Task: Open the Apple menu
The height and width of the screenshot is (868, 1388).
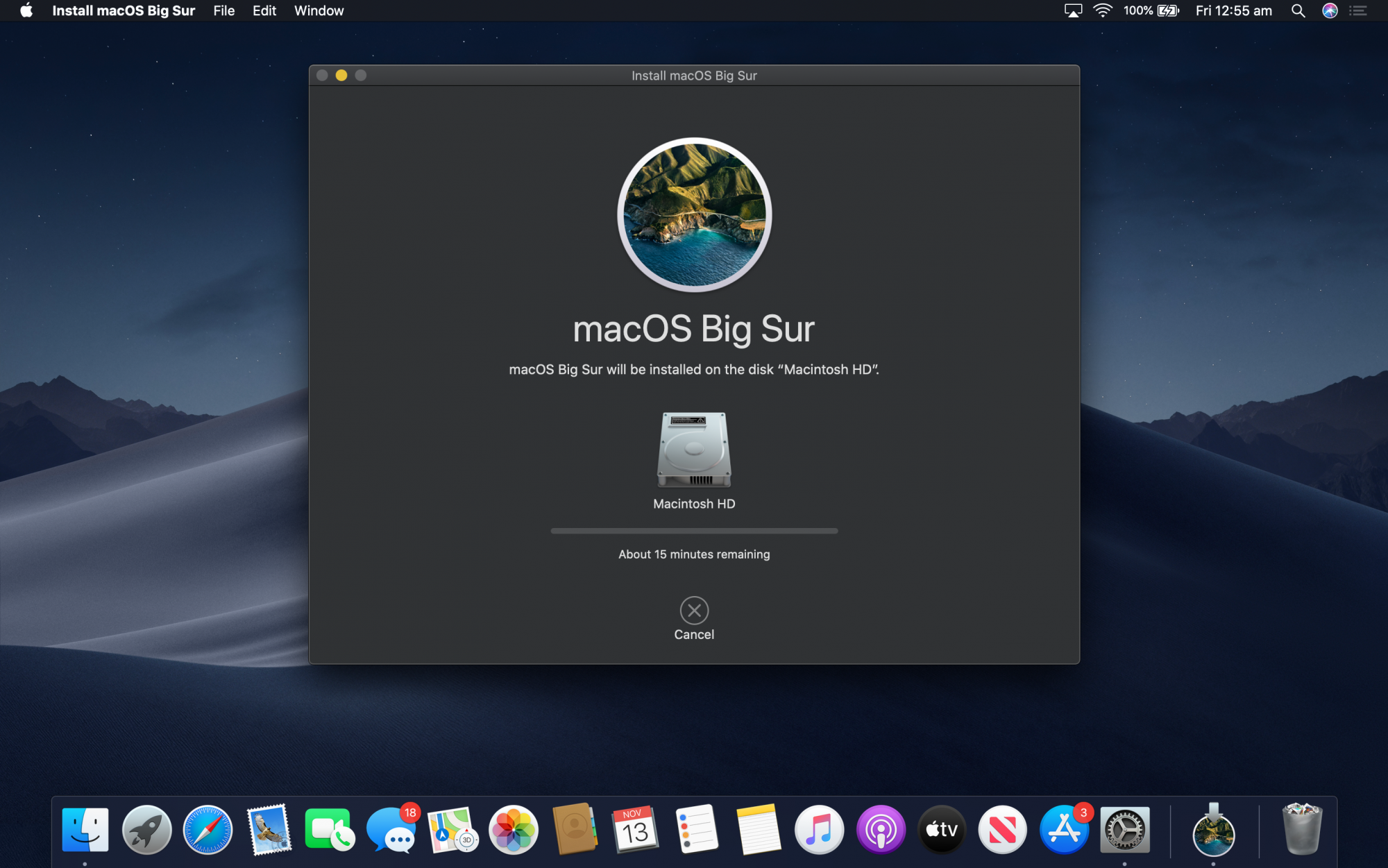Action: 26,10
